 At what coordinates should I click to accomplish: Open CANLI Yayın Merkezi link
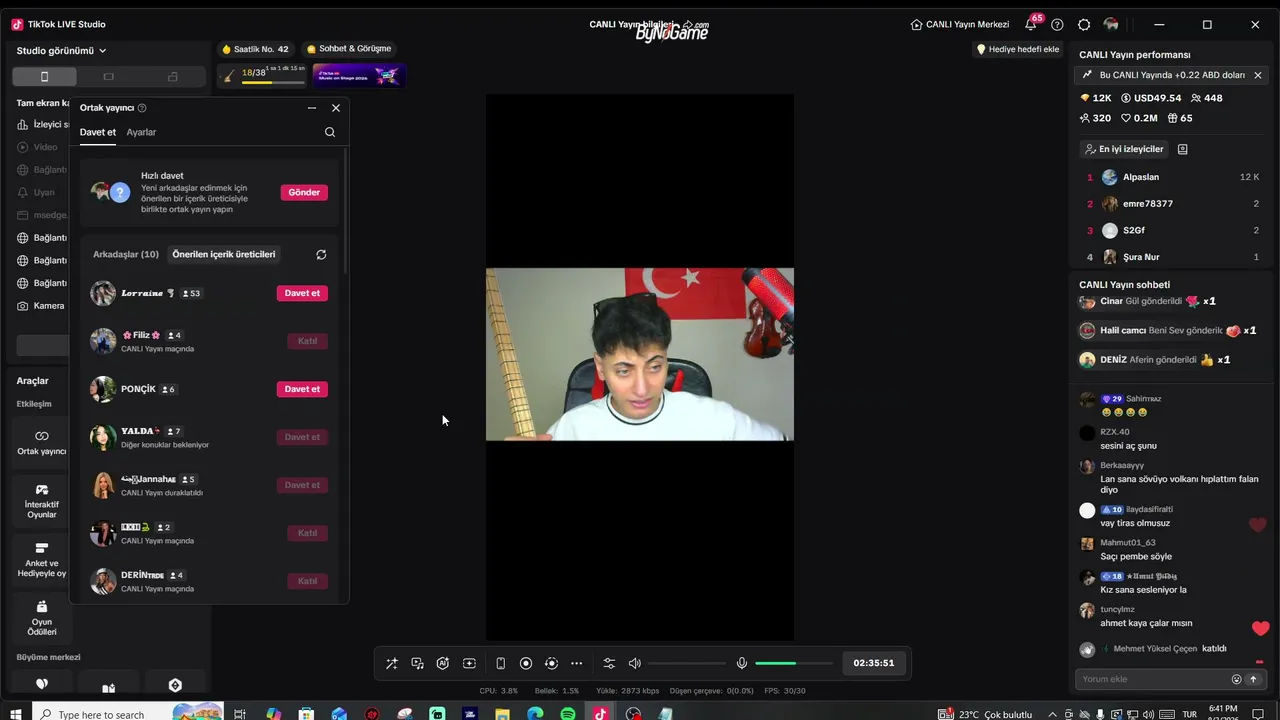pyautogui.click(x=959, y=24)
